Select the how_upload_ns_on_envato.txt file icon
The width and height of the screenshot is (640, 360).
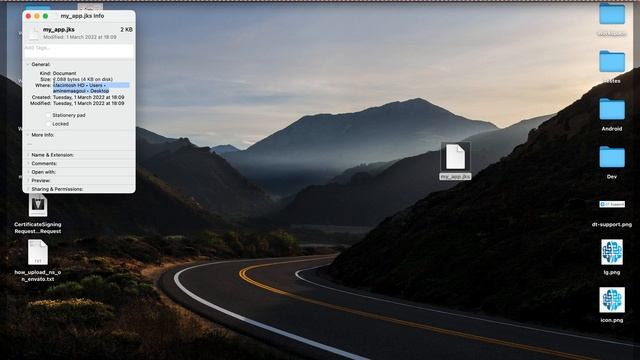click(38, 253)
